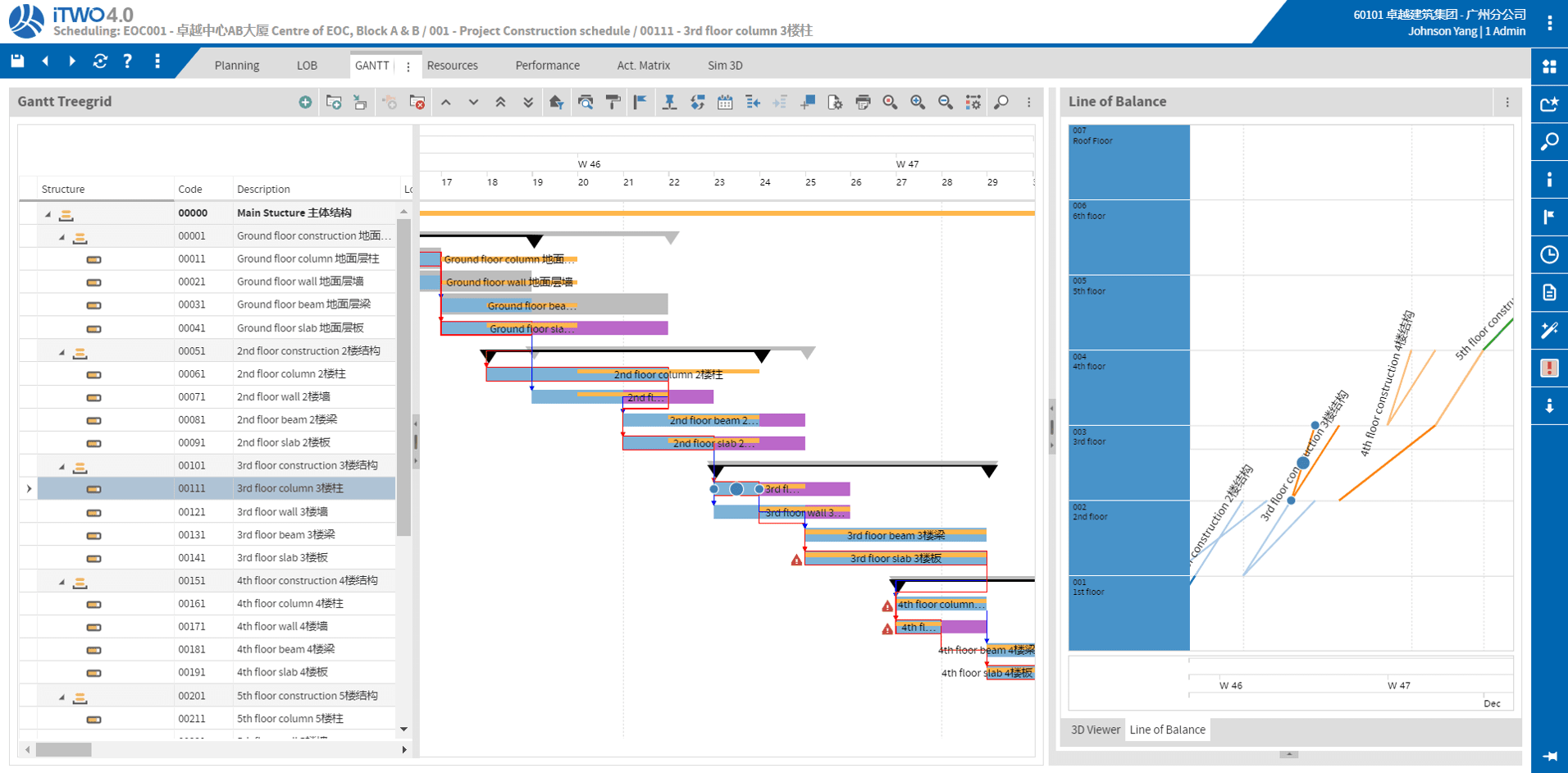The image size is (1568, 773).
Task: Click the print icon in the Gantt toolbar
Action: click(x=863, y=103)
